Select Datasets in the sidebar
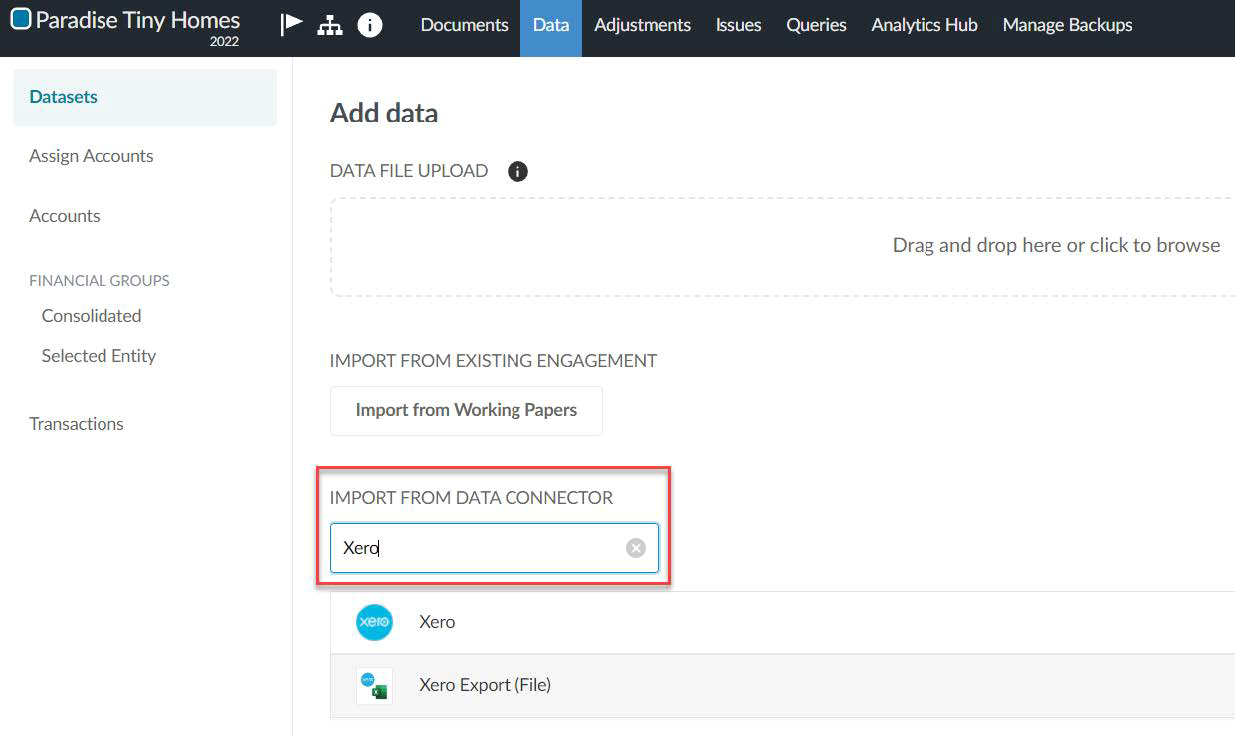This screenshot has height=735, width=1235. click(63, 96)
